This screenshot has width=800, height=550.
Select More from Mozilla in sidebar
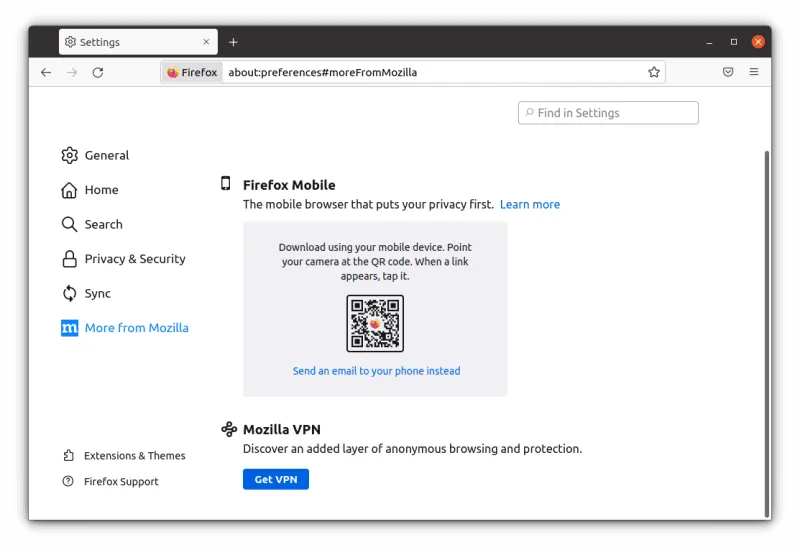(x=136, y=328)
